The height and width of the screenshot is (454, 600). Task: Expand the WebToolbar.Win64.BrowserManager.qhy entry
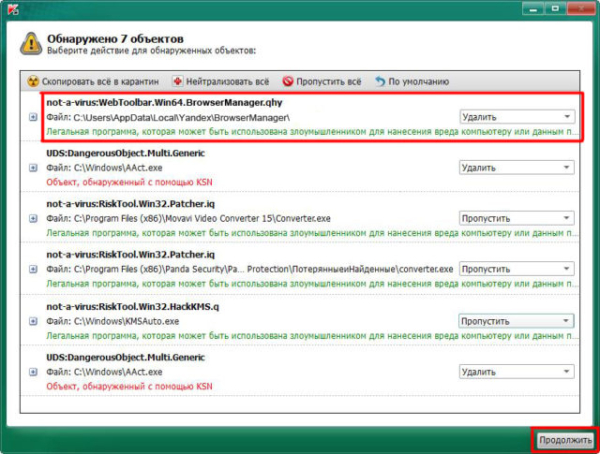point(33,117)
